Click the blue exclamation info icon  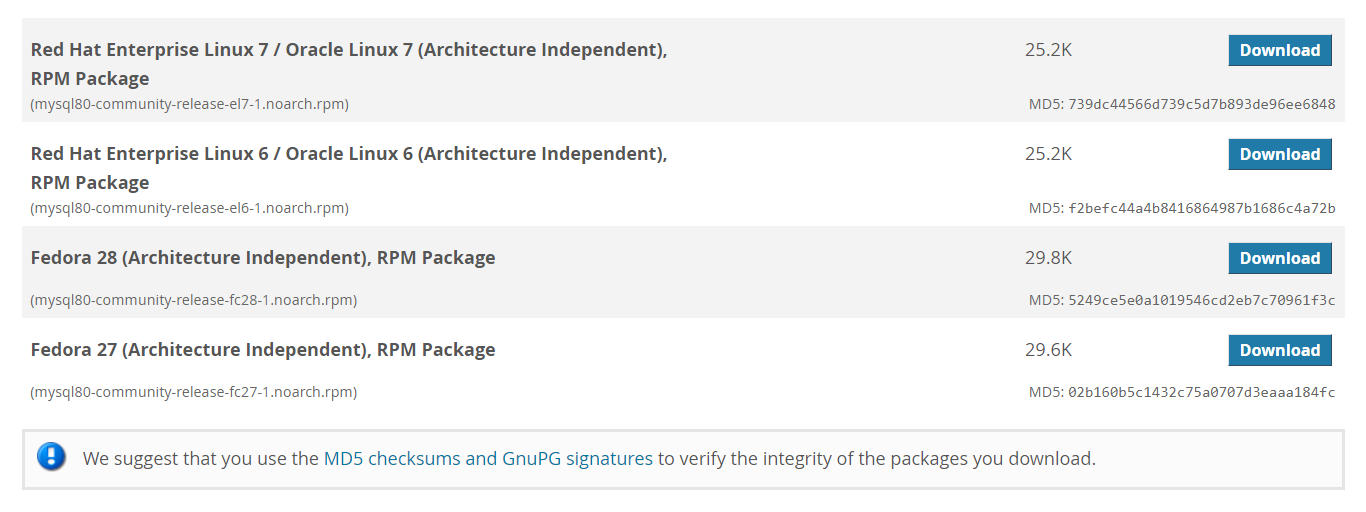[51, 458]
